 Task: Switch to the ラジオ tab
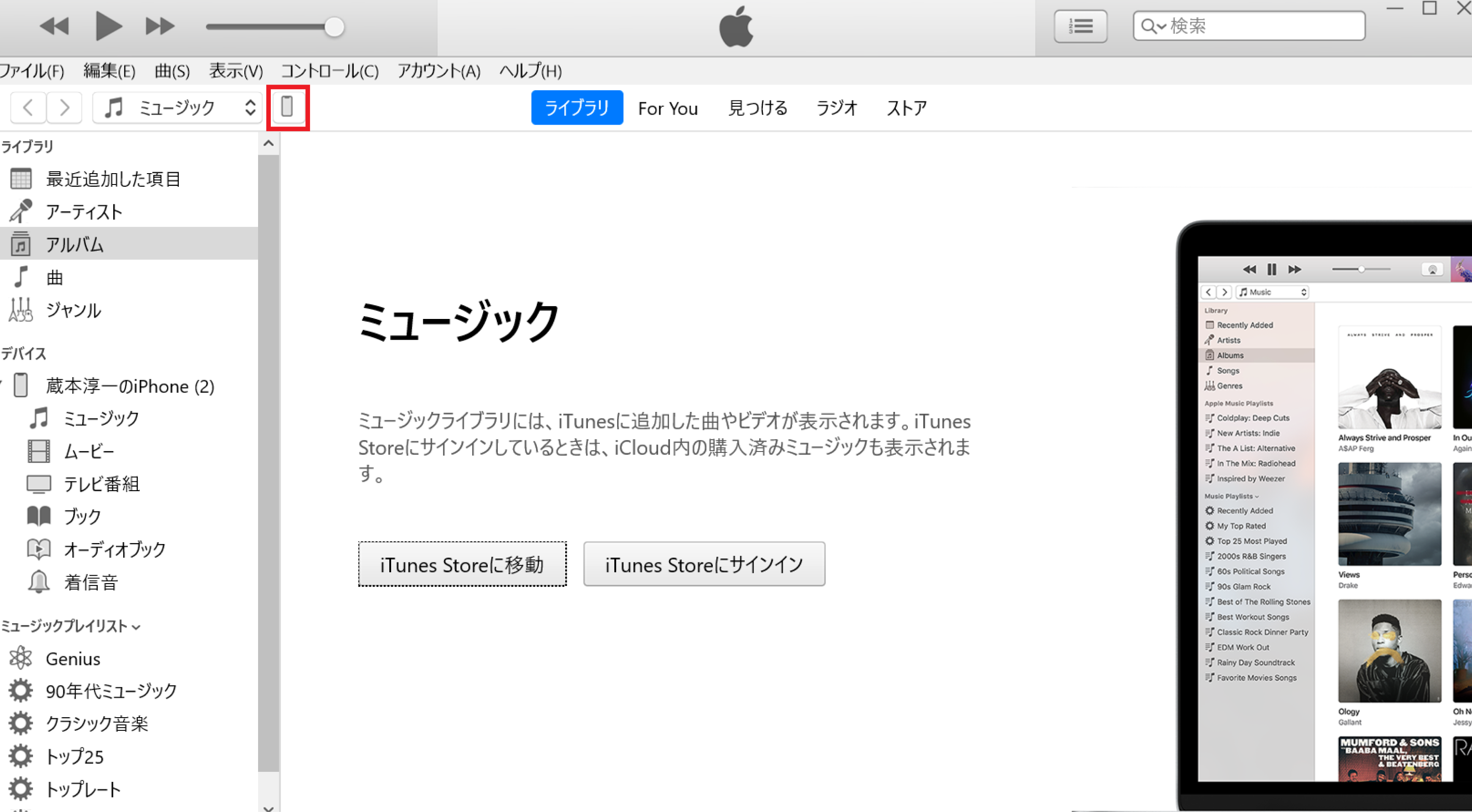(836, 108)
